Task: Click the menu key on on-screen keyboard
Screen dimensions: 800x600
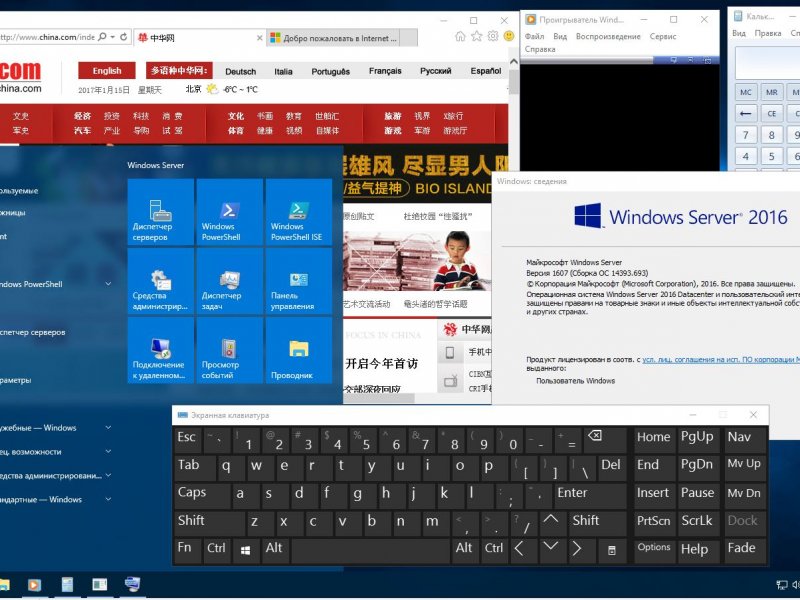Action: point(612,551)
